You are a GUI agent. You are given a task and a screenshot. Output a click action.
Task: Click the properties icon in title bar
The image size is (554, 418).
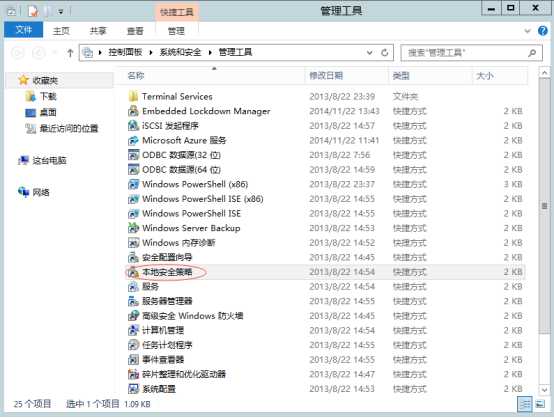32,12
